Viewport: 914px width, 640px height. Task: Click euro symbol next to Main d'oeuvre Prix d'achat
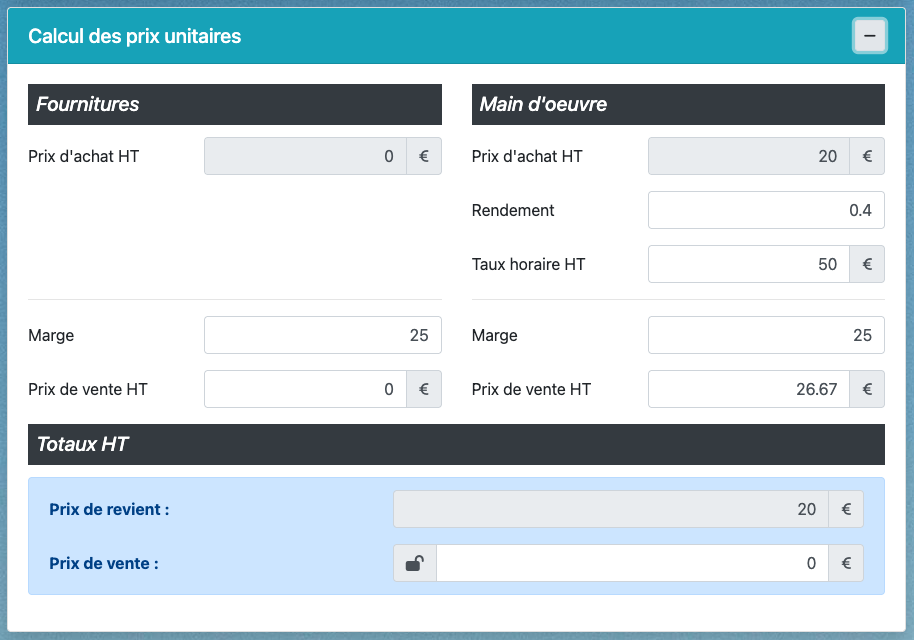click(867, 156)
